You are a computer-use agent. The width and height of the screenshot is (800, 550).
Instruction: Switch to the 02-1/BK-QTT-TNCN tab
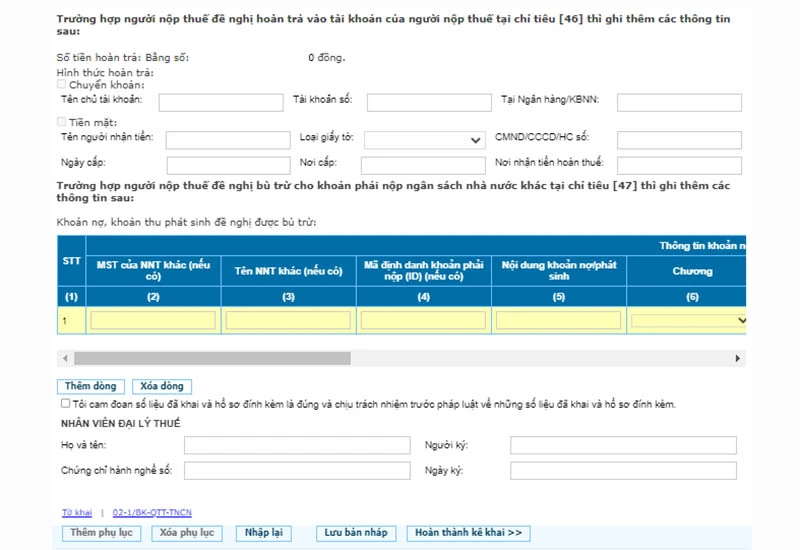point(152,513)
